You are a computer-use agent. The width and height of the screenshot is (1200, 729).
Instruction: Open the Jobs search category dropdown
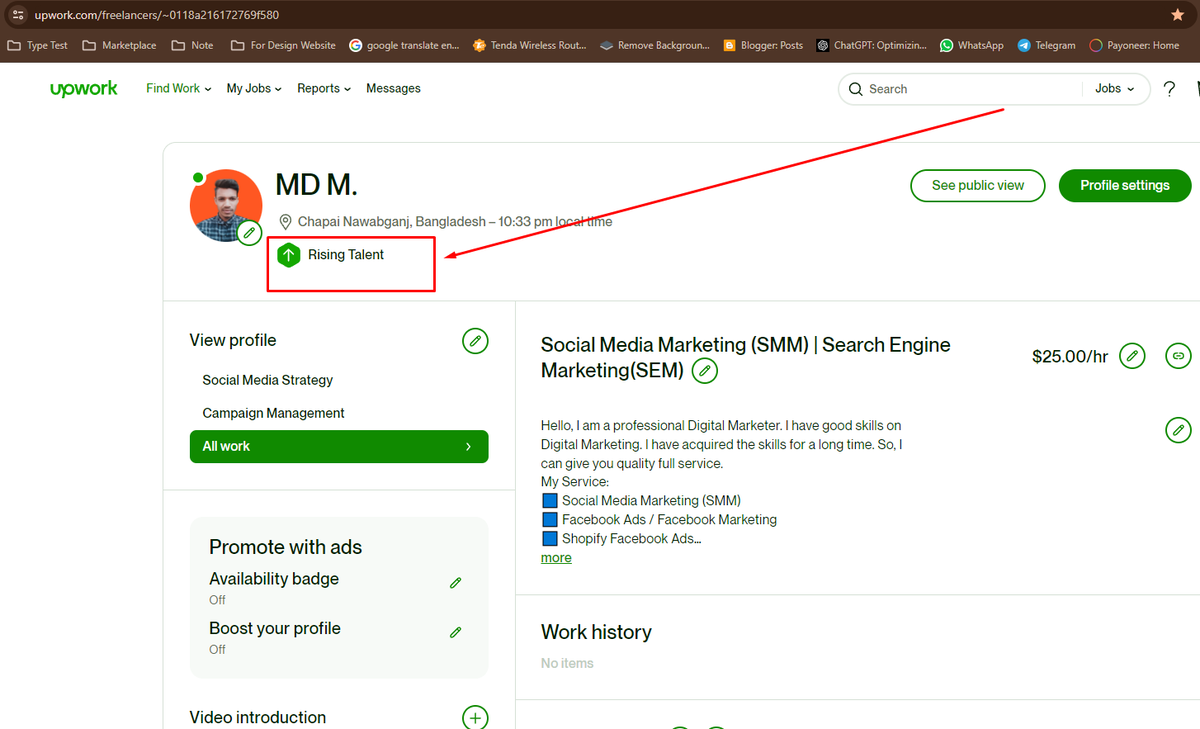click(1115, 89)
